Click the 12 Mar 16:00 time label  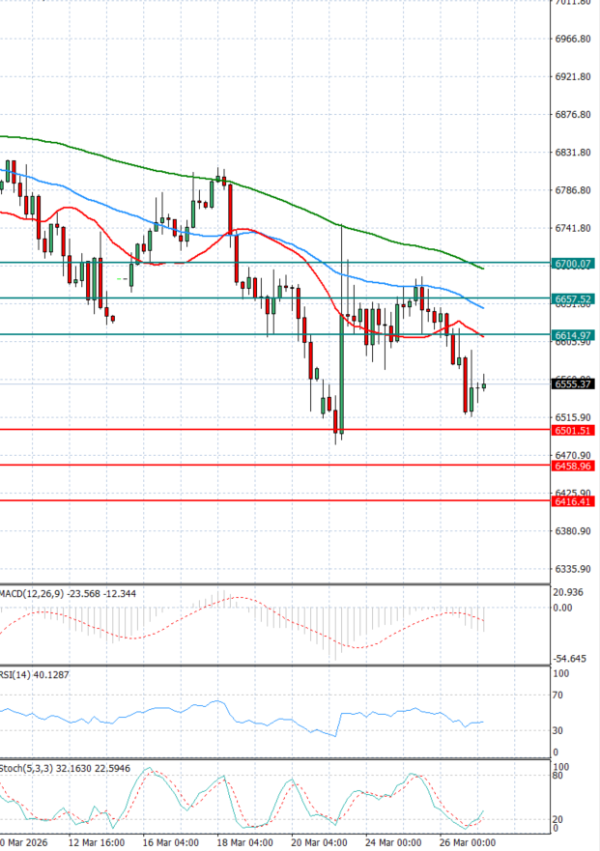98,843
